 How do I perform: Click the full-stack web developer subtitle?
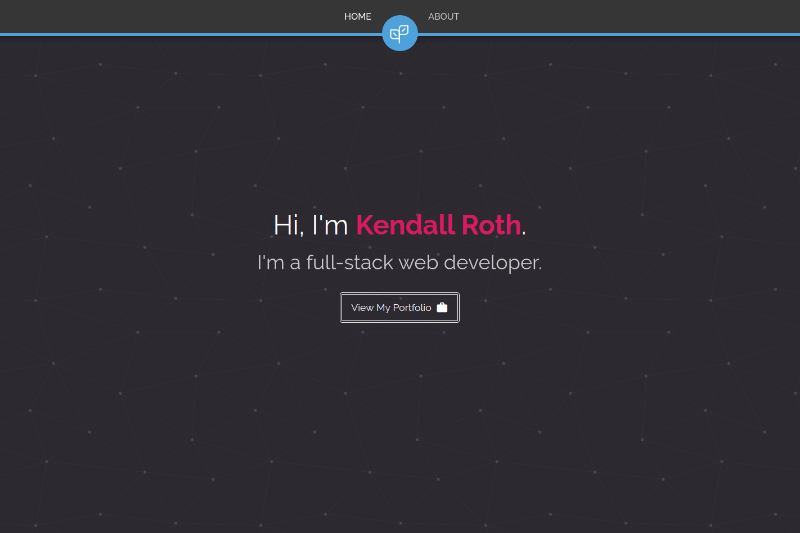click(399, 263)
